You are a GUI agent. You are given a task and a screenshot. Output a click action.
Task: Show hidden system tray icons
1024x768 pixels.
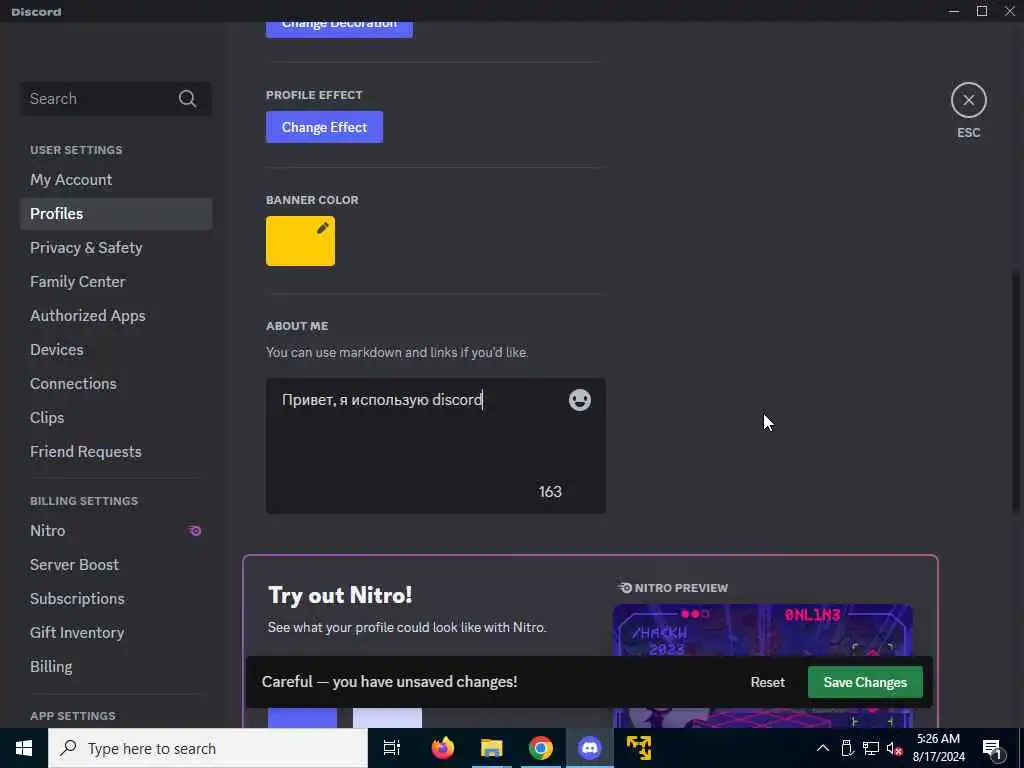coord(823,748)
